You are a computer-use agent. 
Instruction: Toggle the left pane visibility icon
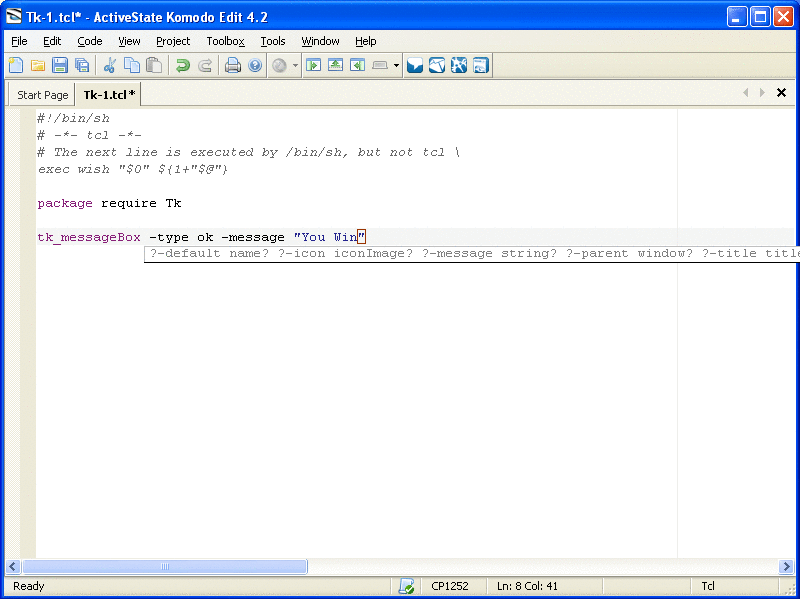tap(313, 66)
